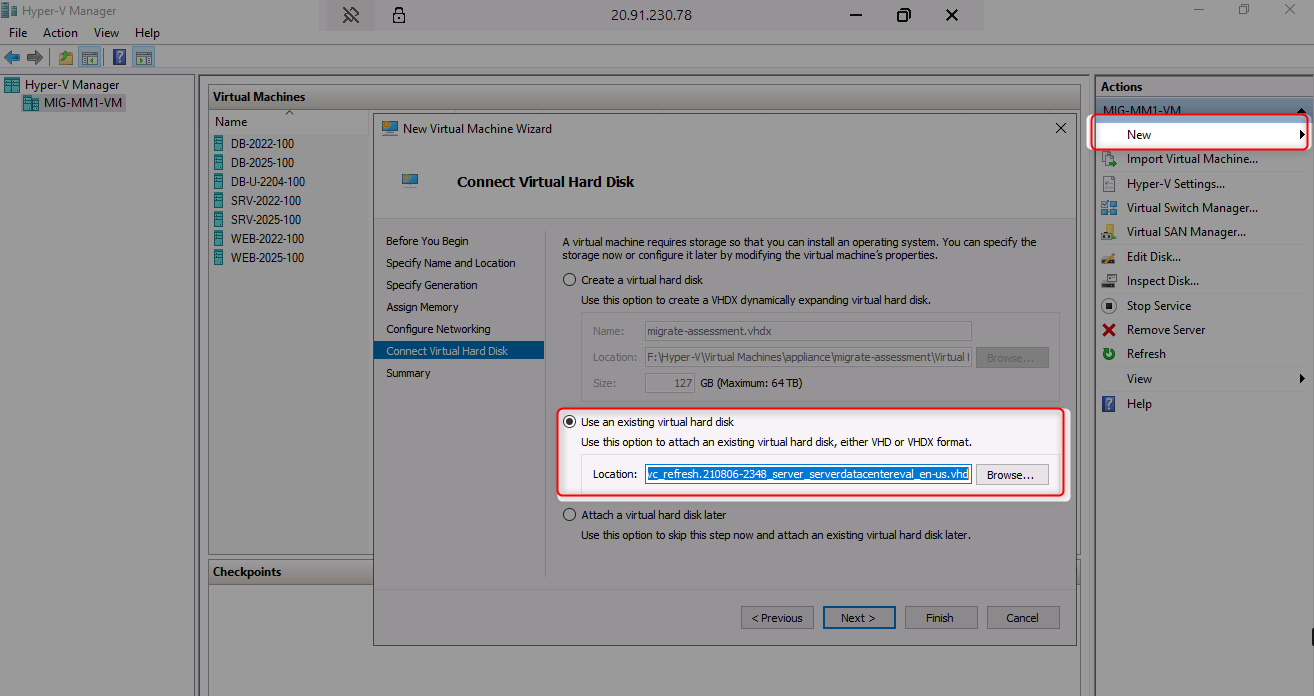Click the Previous button
The image size is (1314, 696).
tap(777, 618)
